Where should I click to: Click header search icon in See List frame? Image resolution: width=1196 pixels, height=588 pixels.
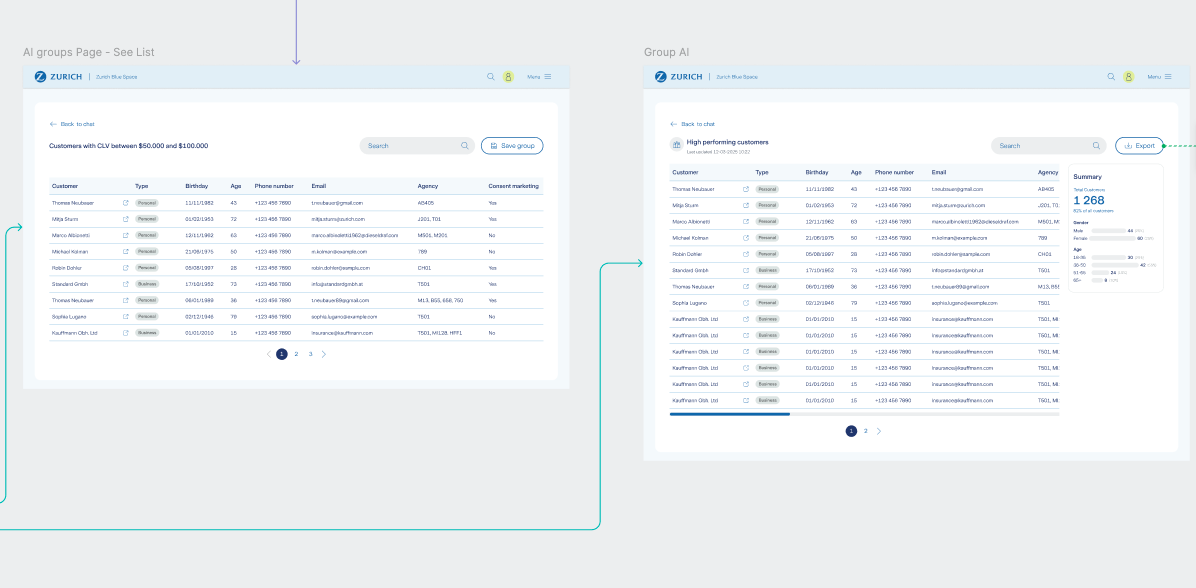490,76
